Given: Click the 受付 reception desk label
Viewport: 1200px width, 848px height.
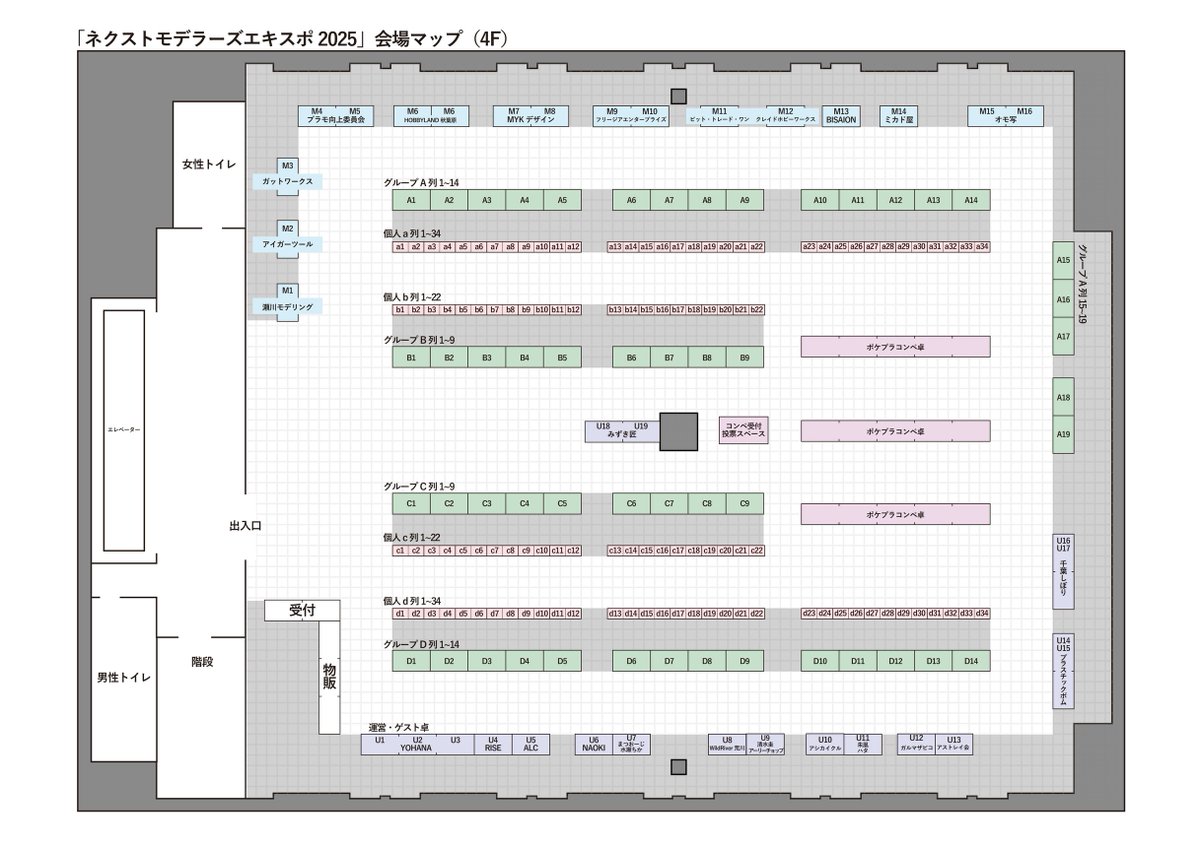Looking at the screenshot, I should (x=302, y=610).
